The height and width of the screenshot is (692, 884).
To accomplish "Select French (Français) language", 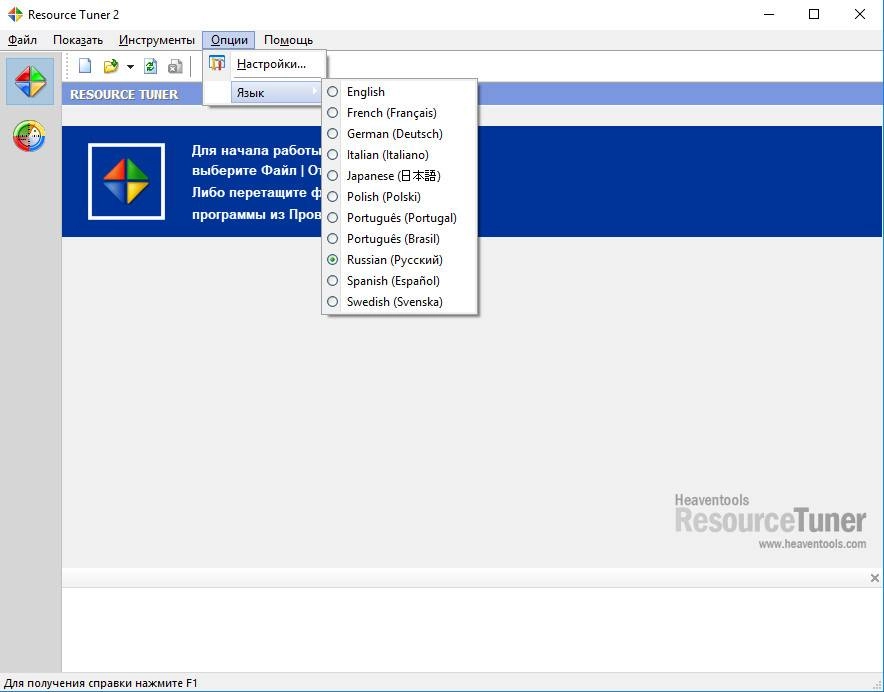I will 399,113.
